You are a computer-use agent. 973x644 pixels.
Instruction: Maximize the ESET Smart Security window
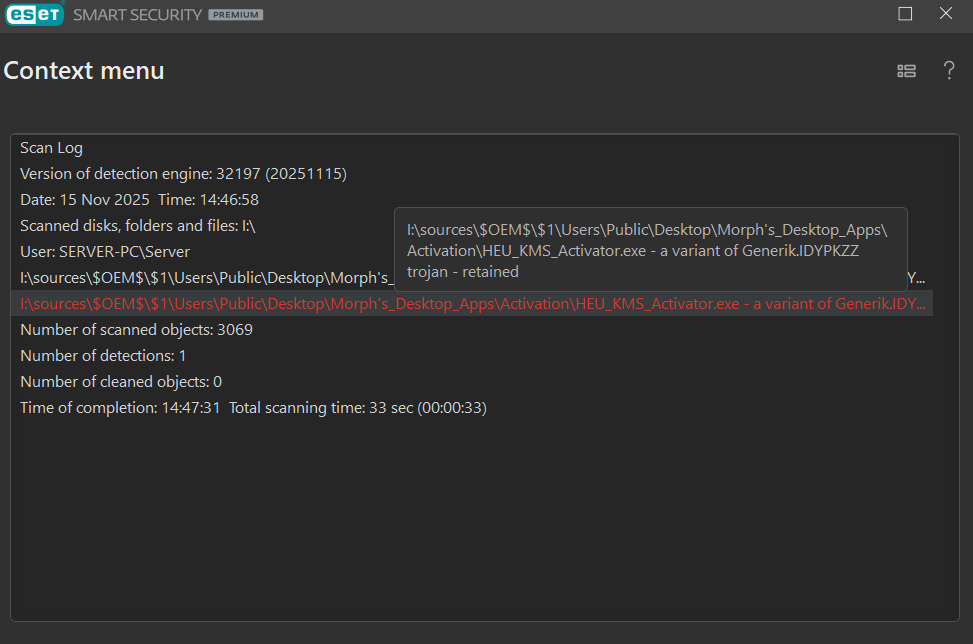click(905, 14)
